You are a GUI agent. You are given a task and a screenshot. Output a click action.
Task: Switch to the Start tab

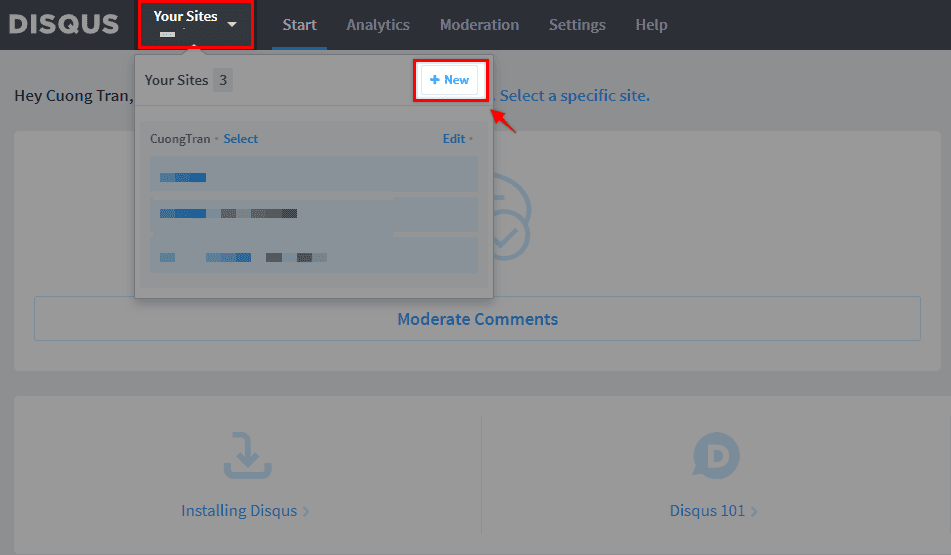tap(300, 25)
